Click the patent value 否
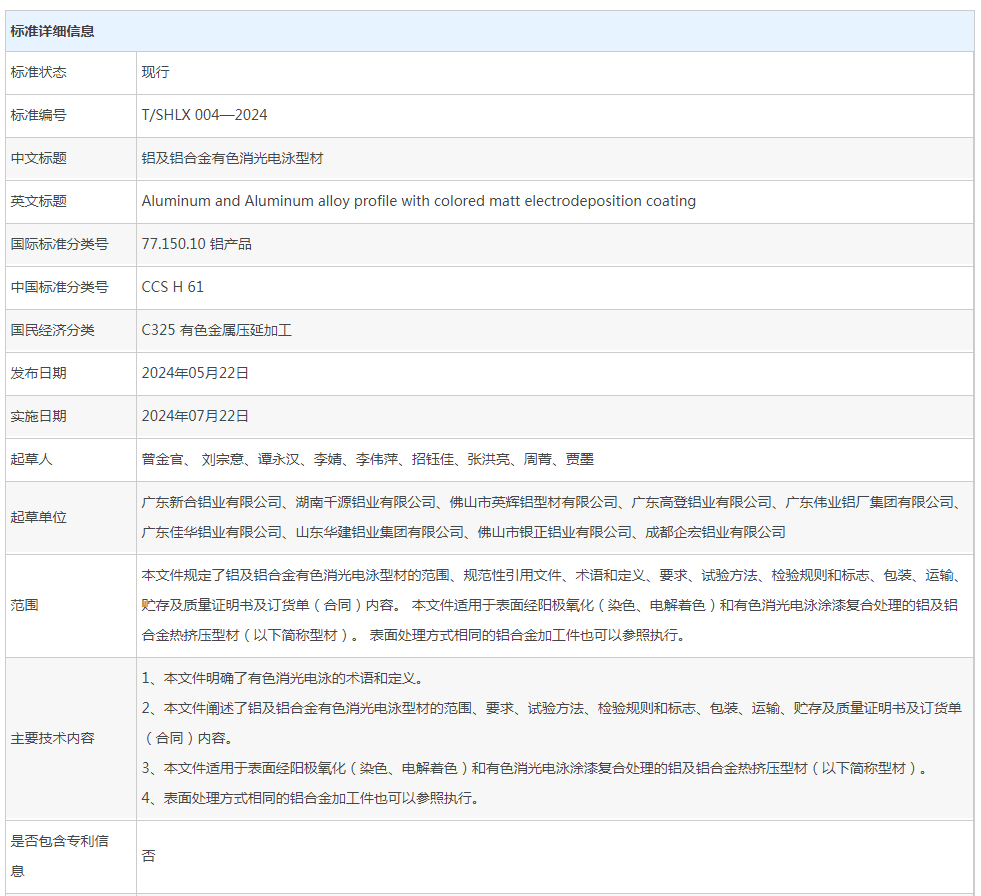 [148, 856]
